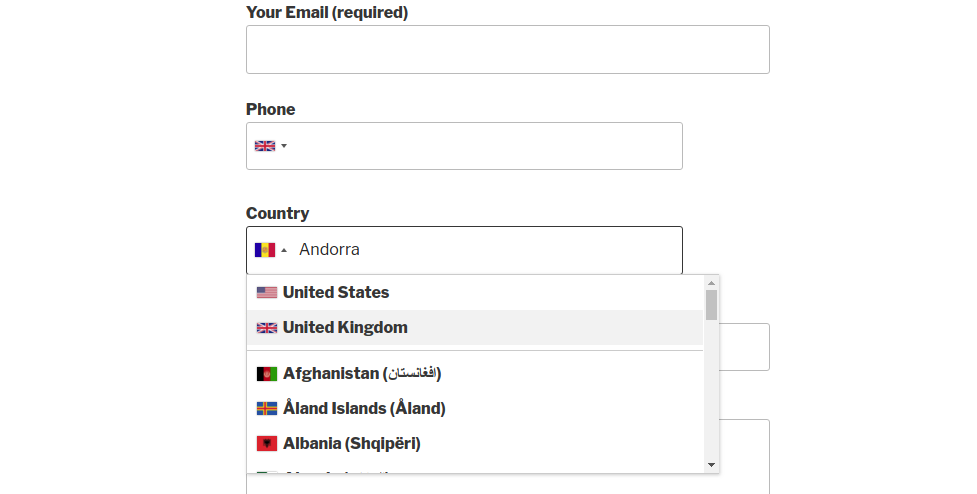Click the Åland Islands flag icon
The image size is (977, 494).
pos(267,409)
